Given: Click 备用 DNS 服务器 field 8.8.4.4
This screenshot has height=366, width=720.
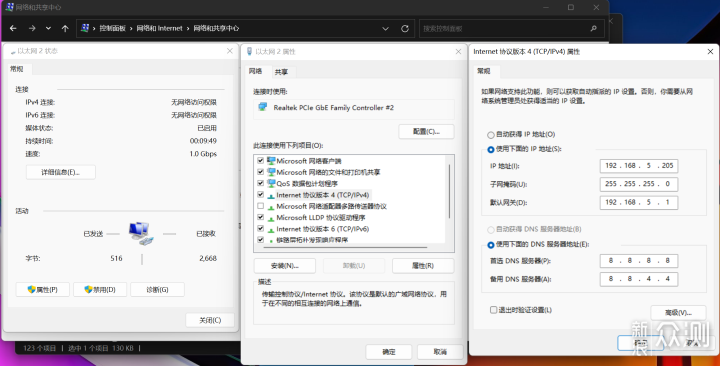Looking at the screenshot, I should (x=639, y=279).
